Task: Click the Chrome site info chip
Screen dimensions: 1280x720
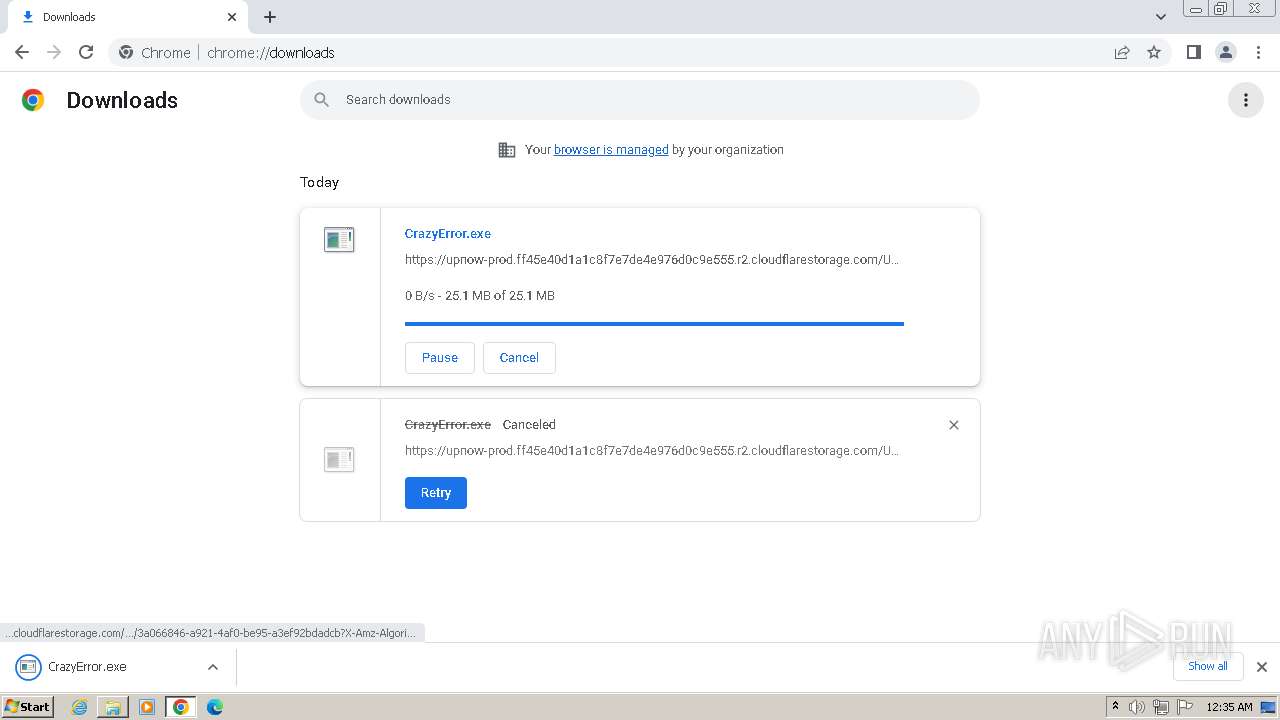Action: coord(154,52)
